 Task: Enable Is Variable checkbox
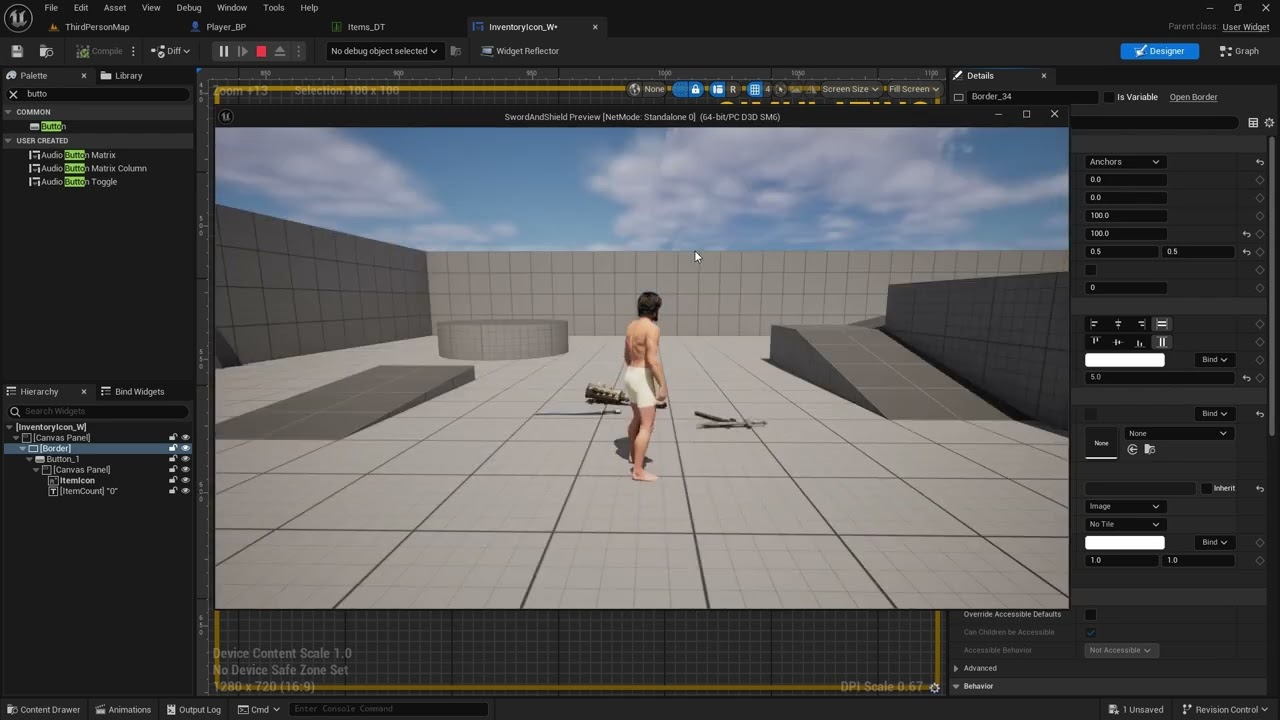[1109, 97]
